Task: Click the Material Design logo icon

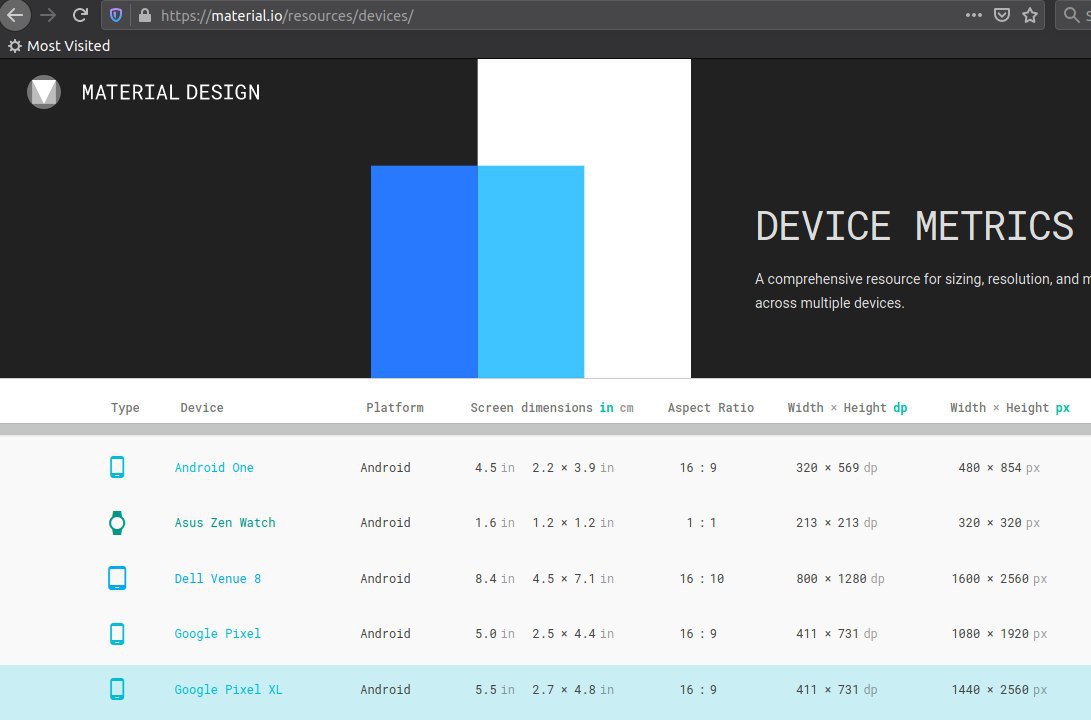Action: pos(44,92)
